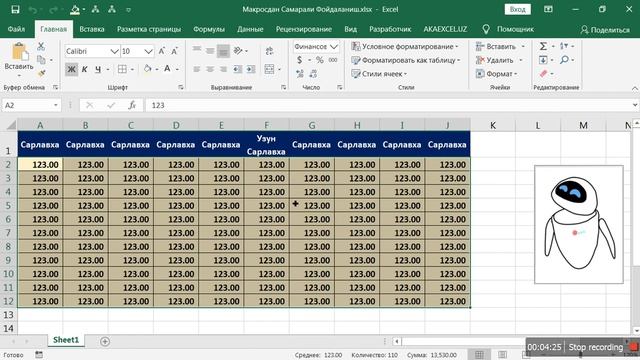Click the Copy icon in the clipboard group
640x360 pixels.
(x=41, y=60)
